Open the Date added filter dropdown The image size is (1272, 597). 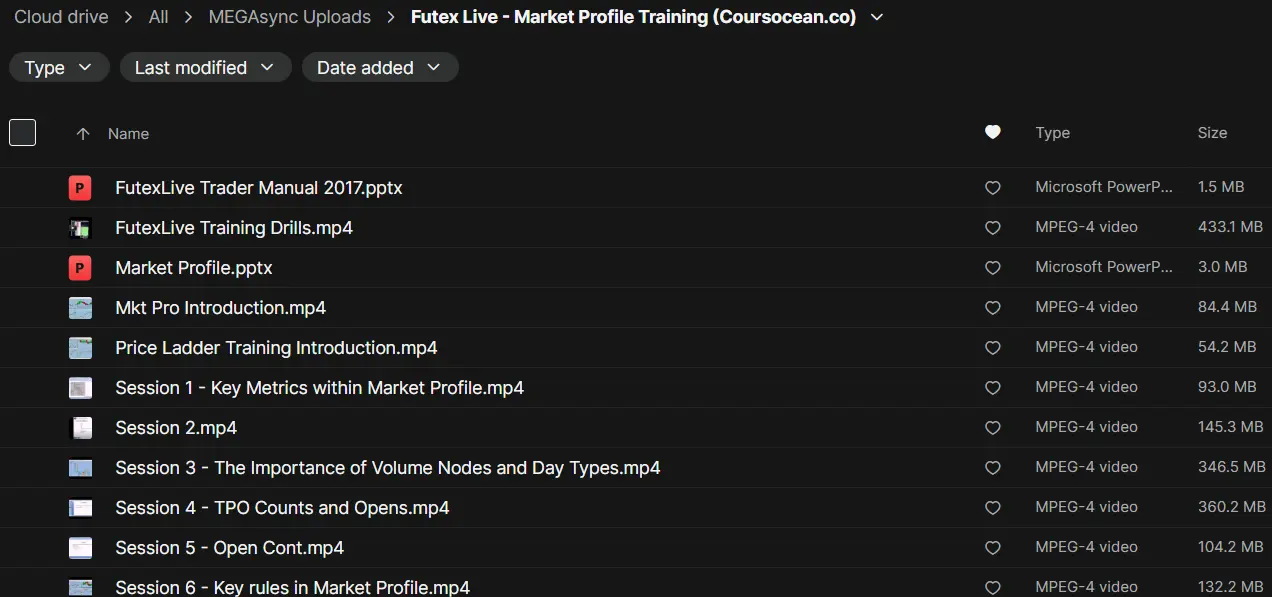(x=380, y=67)
